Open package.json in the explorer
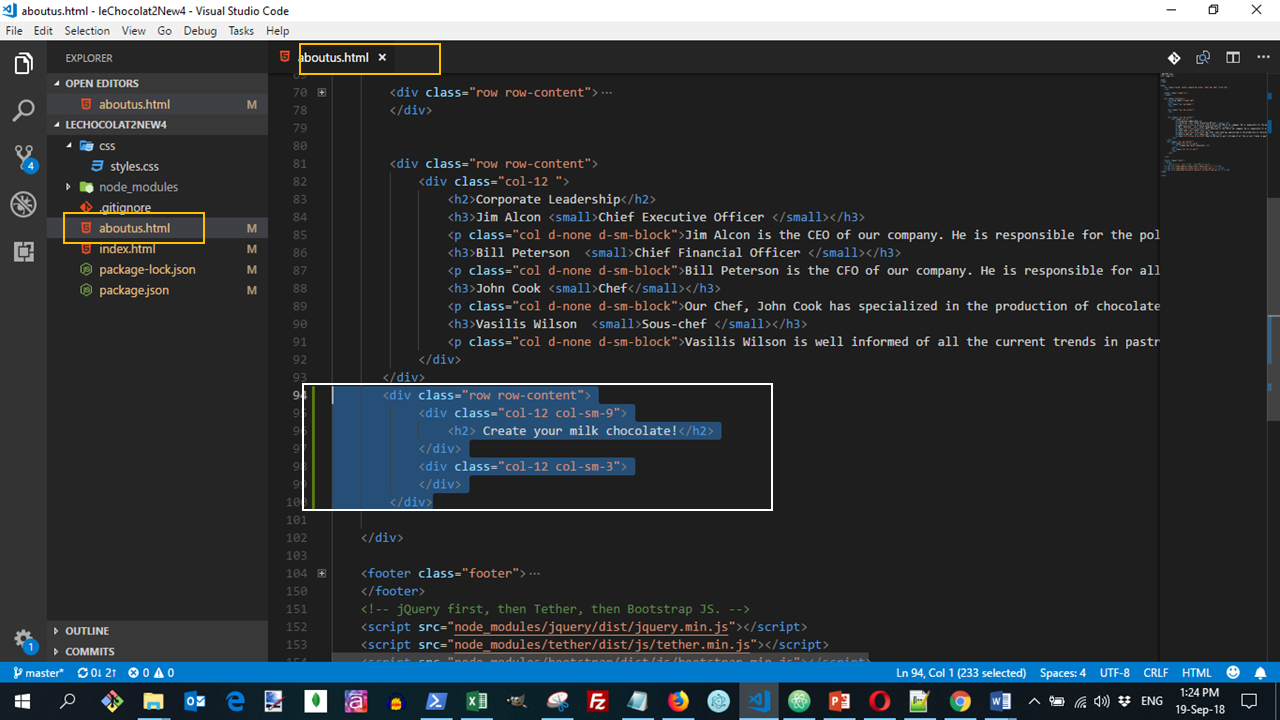This screenshot has width=1280, height=720. click(134, 290)
